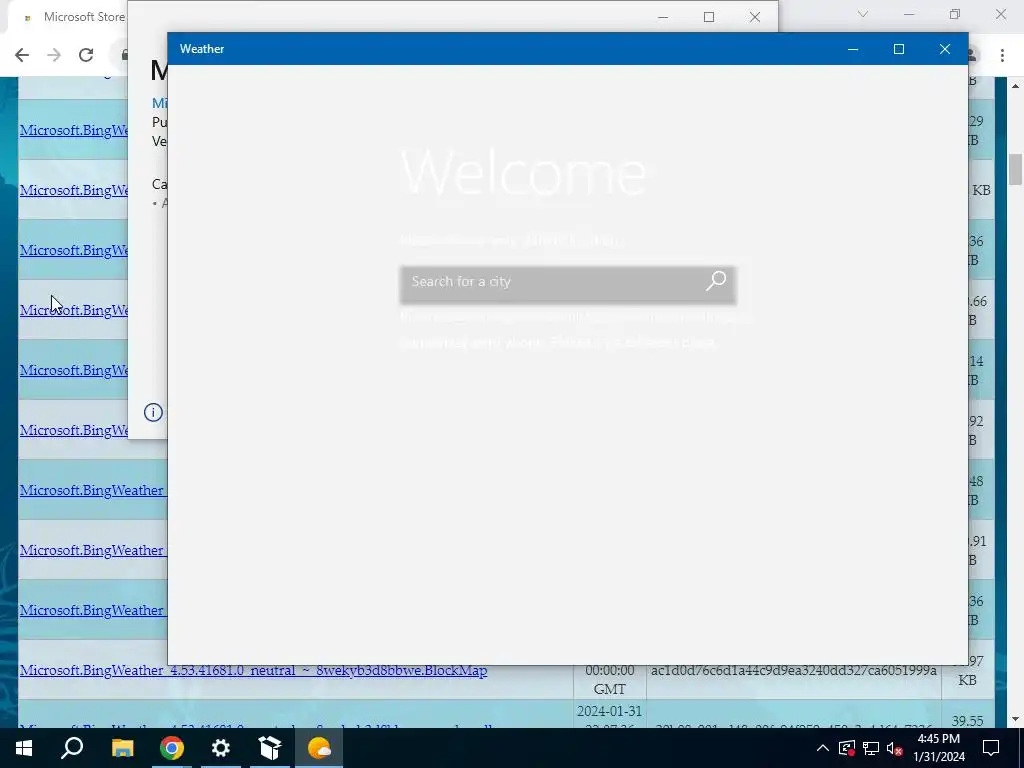Click scrollbar up arrow in Chrome page
The height and width of the screenshot is (768, 1024).
[x=1015, y=86]
